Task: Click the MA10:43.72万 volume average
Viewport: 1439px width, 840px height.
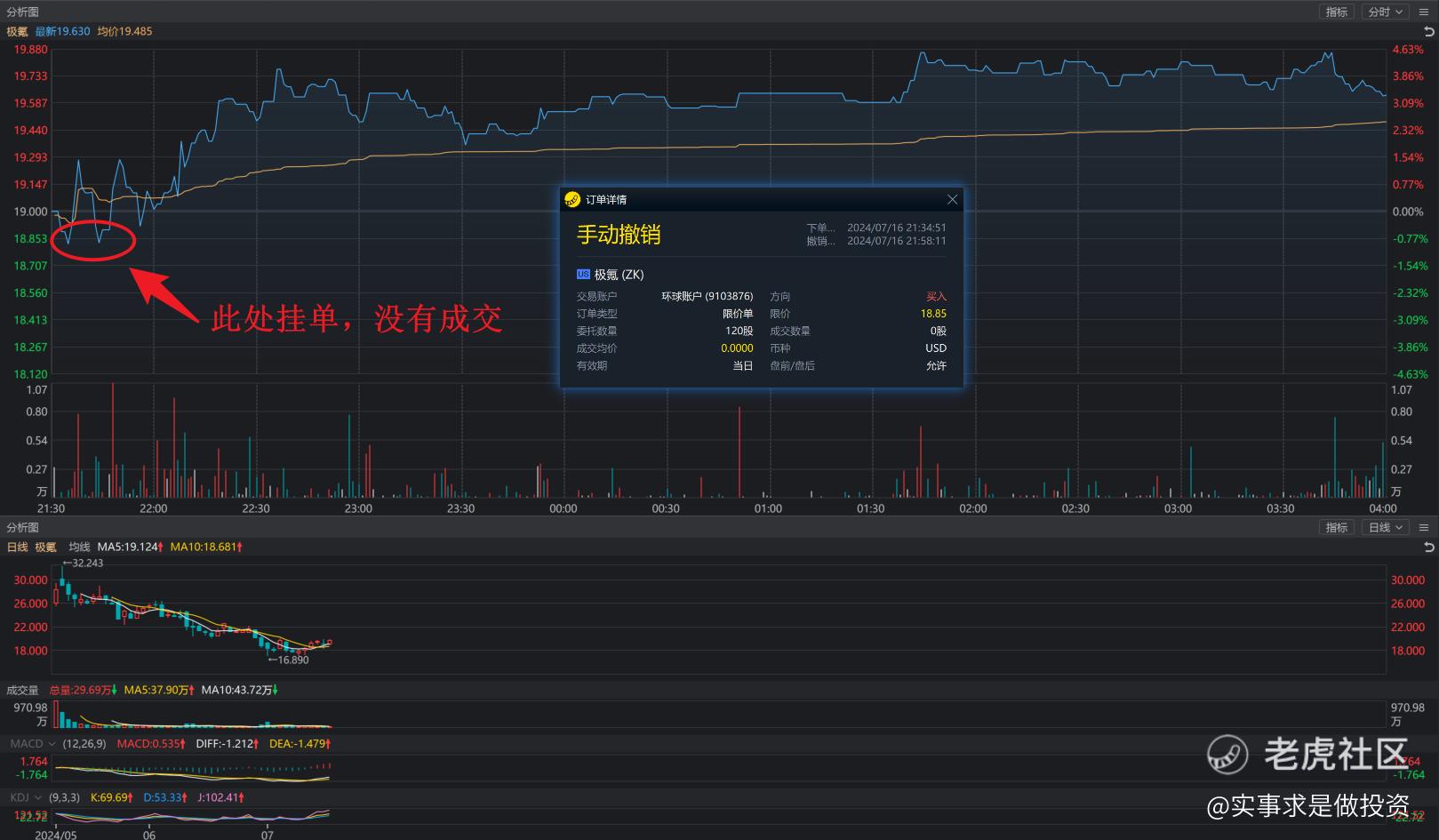Action: 240,690
